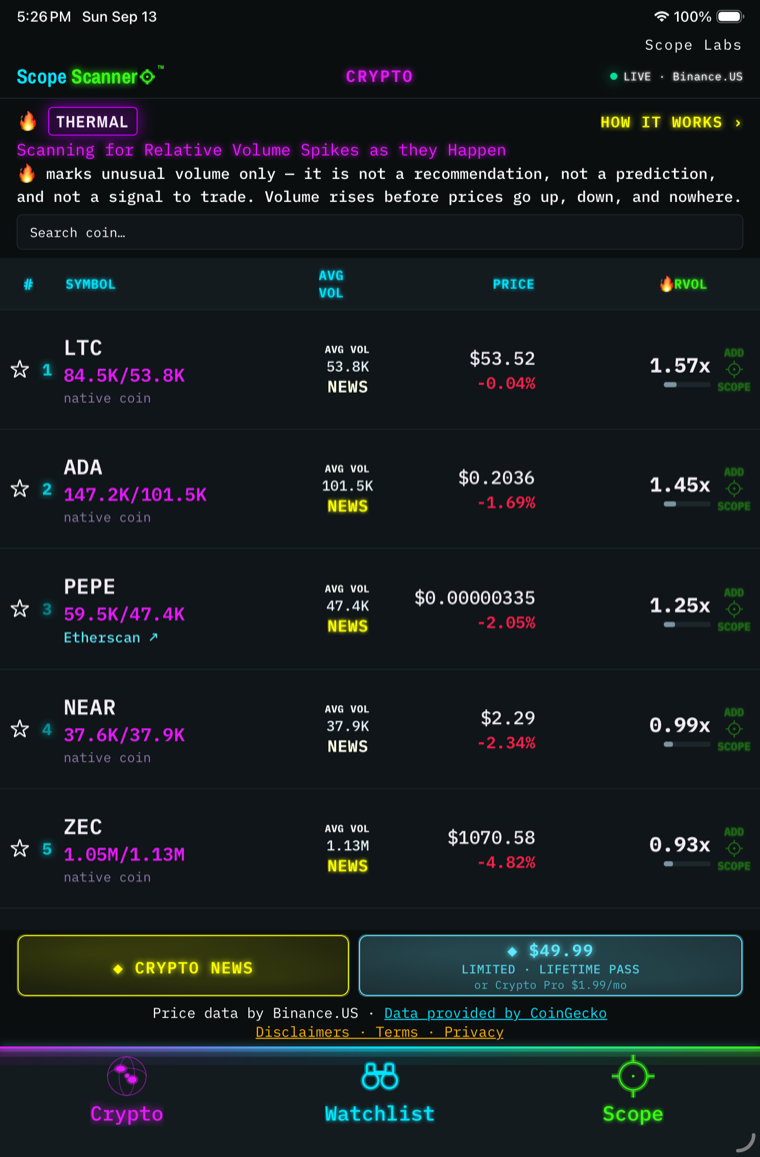
Task: Click the green LIVE status dot
Action: [x=613, y=77]
